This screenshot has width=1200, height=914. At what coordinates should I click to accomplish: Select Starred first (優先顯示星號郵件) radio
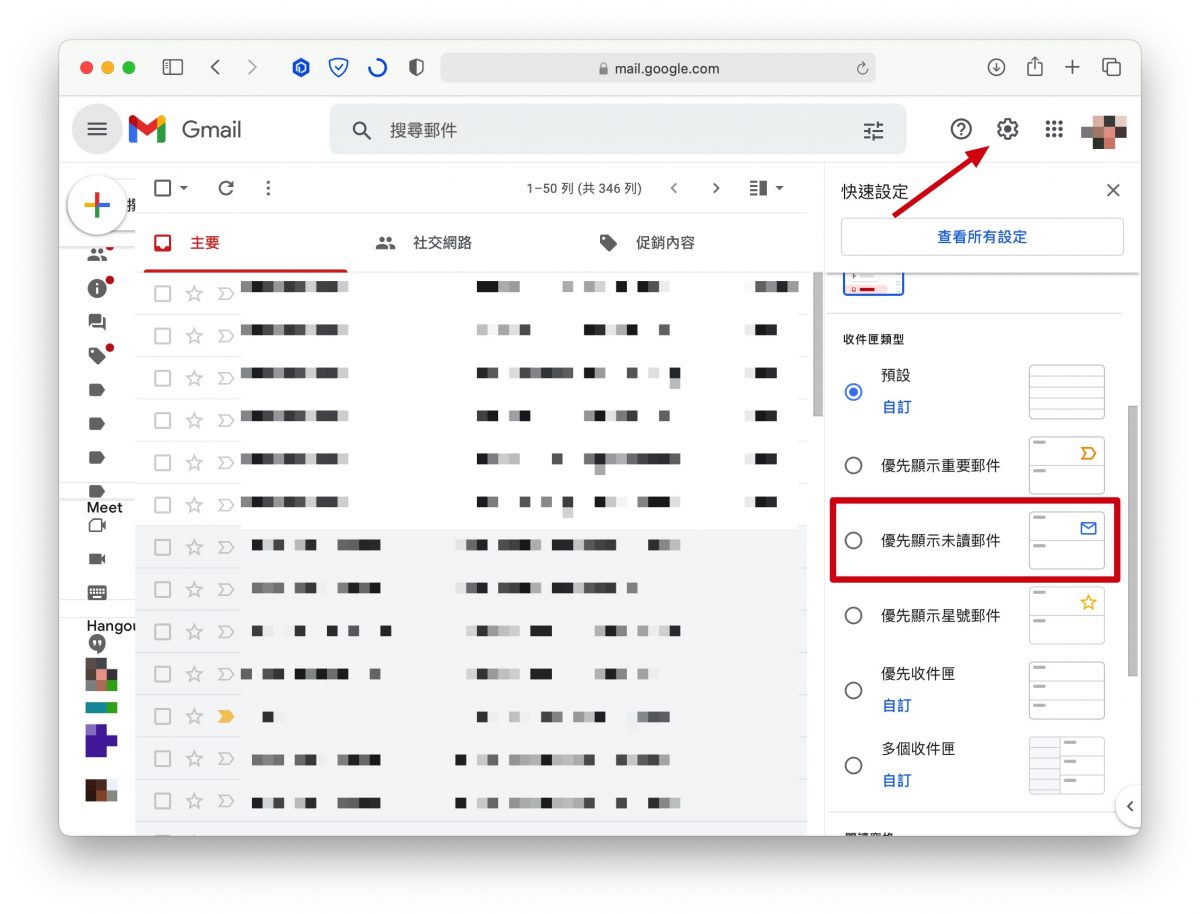click(x=853, y=615)
